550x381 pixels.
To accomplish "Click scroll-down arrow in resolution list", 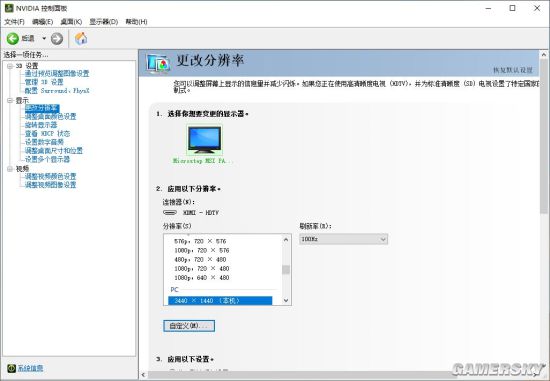I will click(x=286, y=300).
